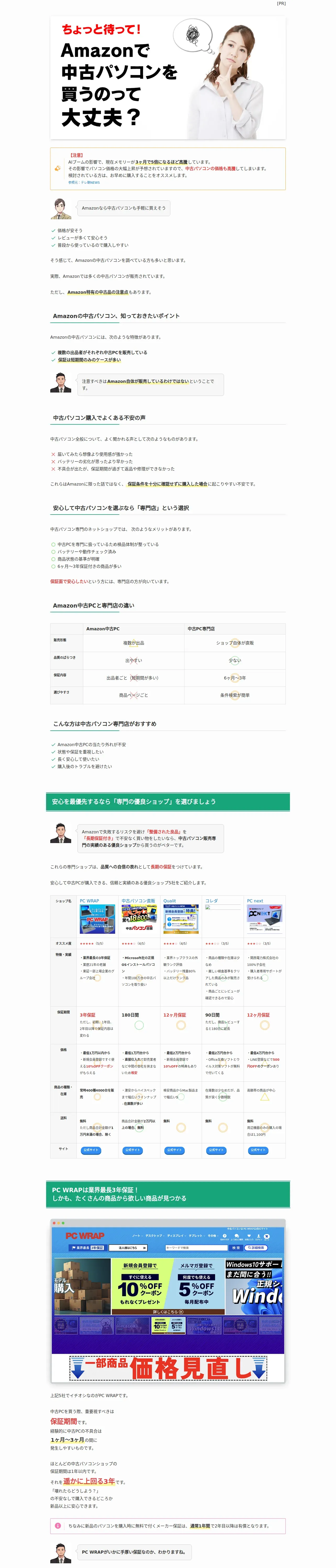Click the PC WRAP website screenshot image
The image size is (336, 1568).
click(x=168, y=1300)
